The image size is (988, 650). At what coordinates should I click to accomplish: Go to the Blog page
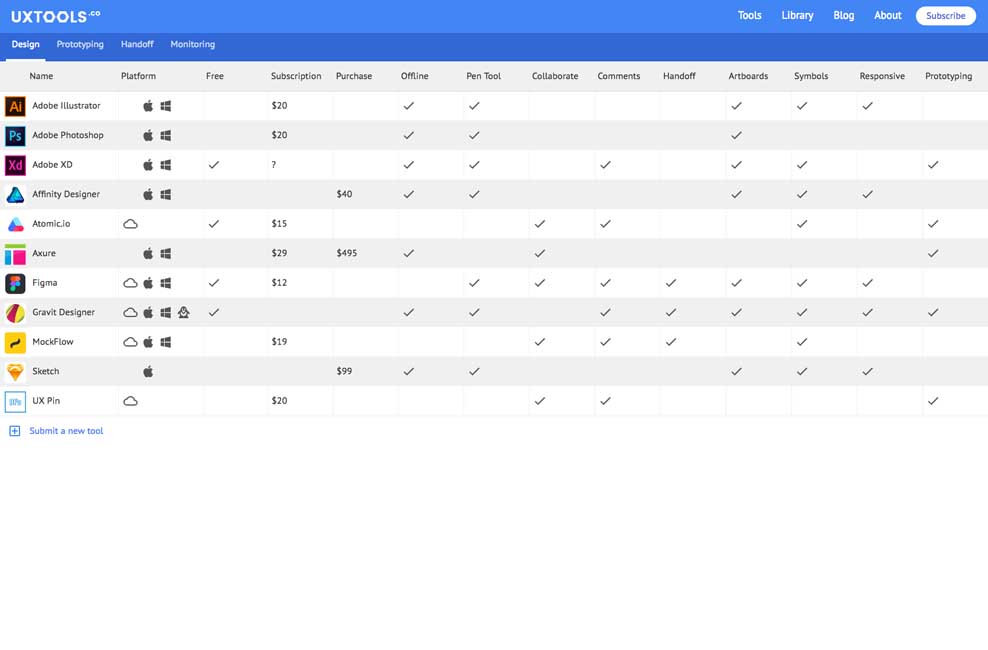pos(843,16)
